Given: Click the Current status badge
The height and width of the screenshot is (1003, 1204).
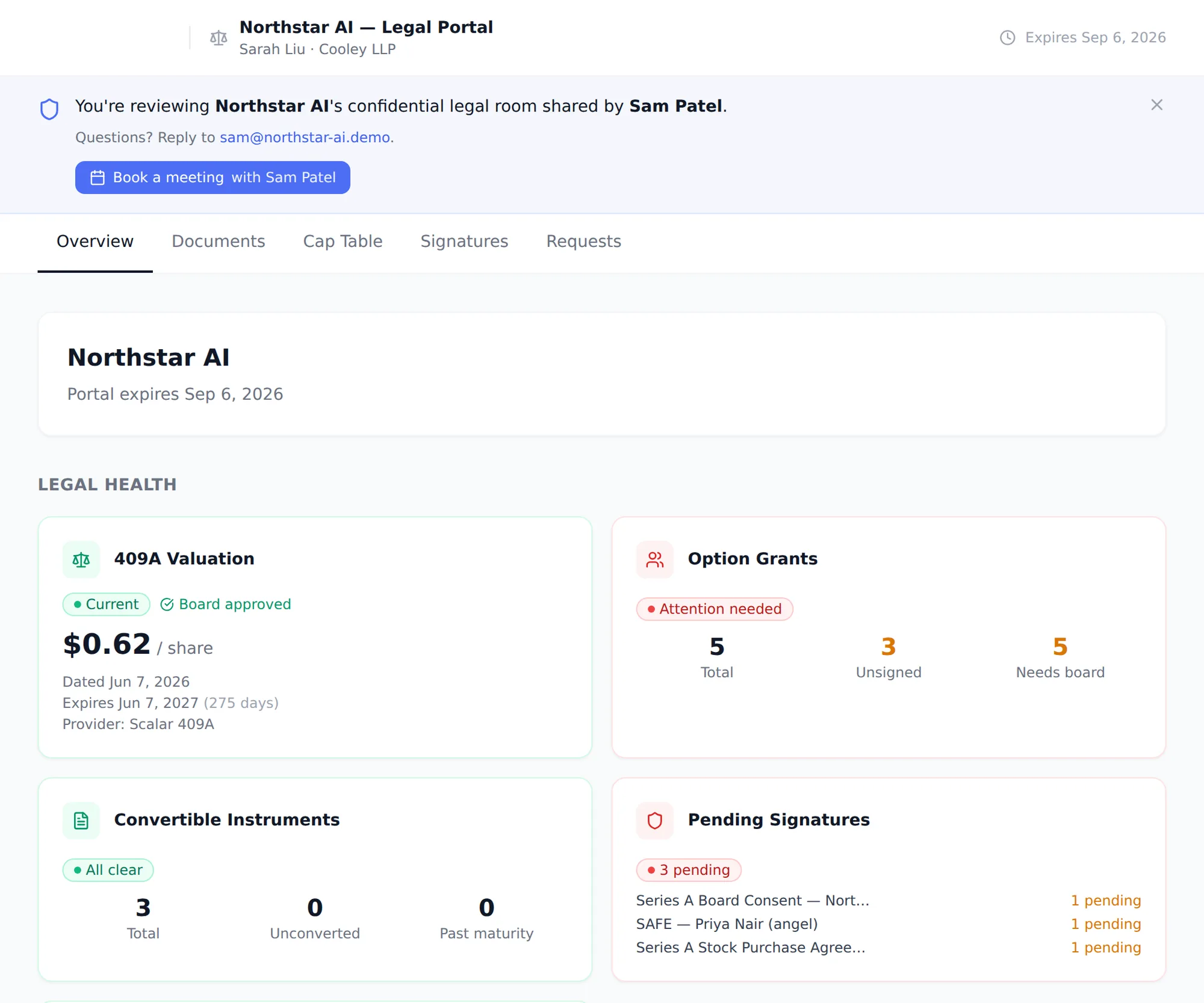Looking at the screenshot, I should point(107,604).
